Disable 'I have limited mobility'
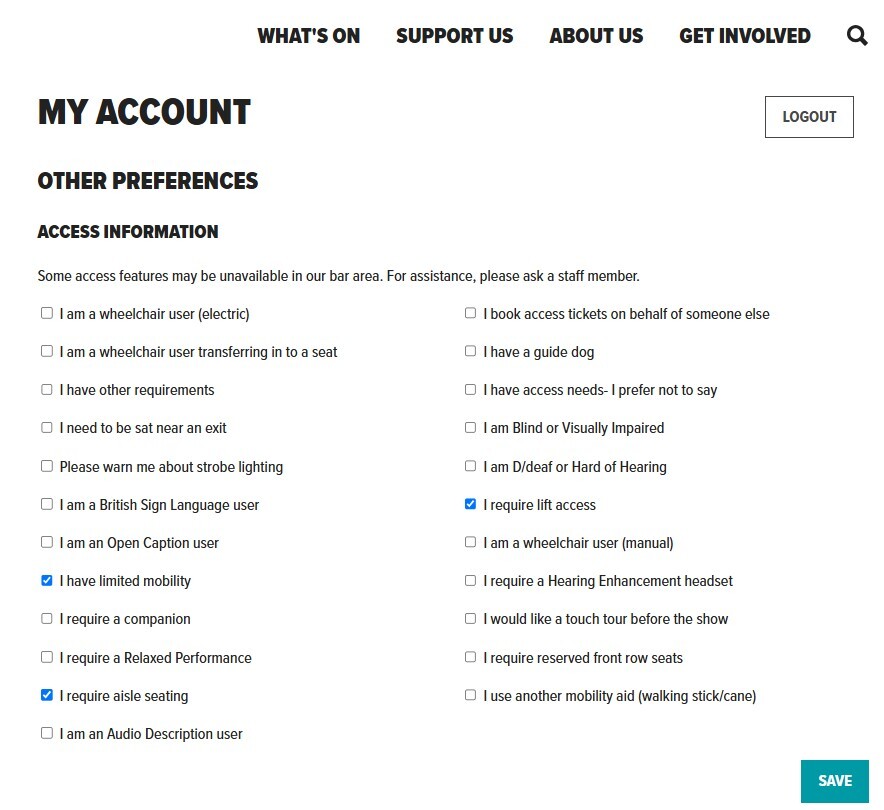Screen dimensions: 884x810 (x=47, y=580)
